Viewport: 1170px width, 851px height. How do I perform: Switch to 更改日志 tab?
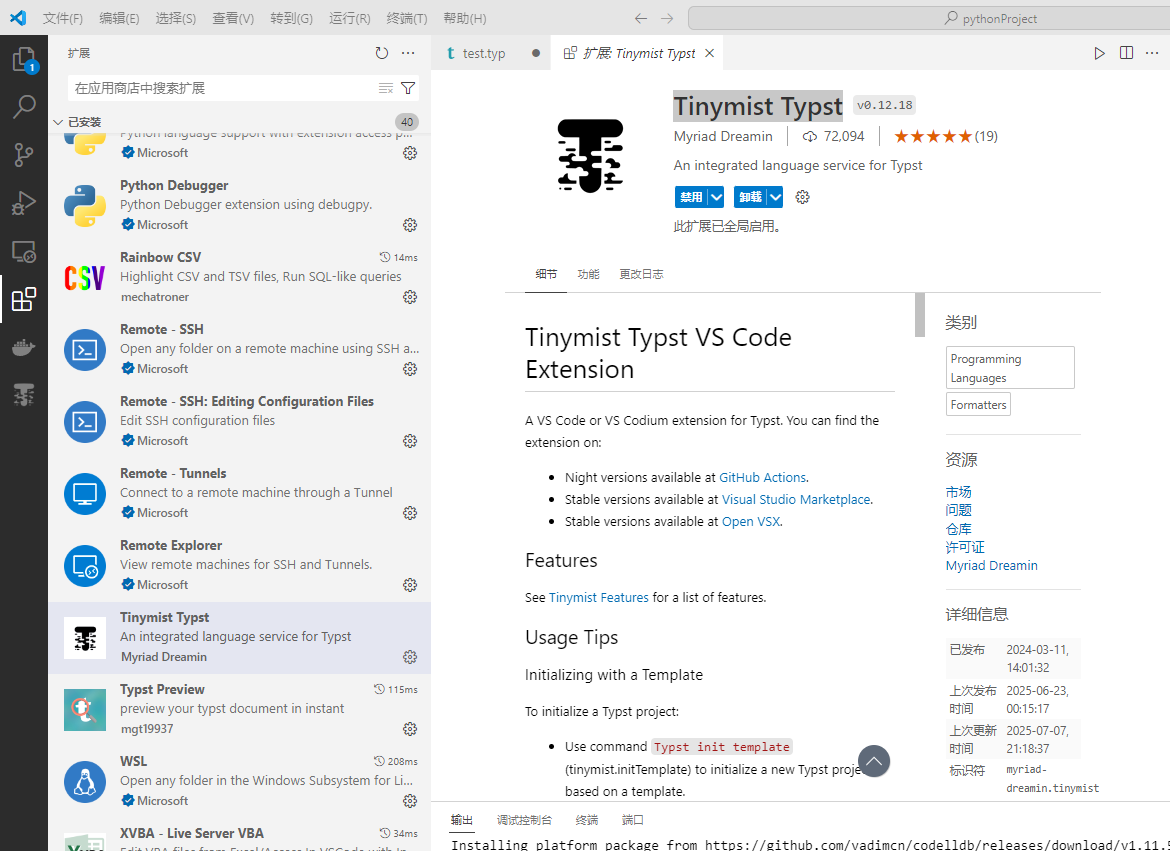pos(641,274)
